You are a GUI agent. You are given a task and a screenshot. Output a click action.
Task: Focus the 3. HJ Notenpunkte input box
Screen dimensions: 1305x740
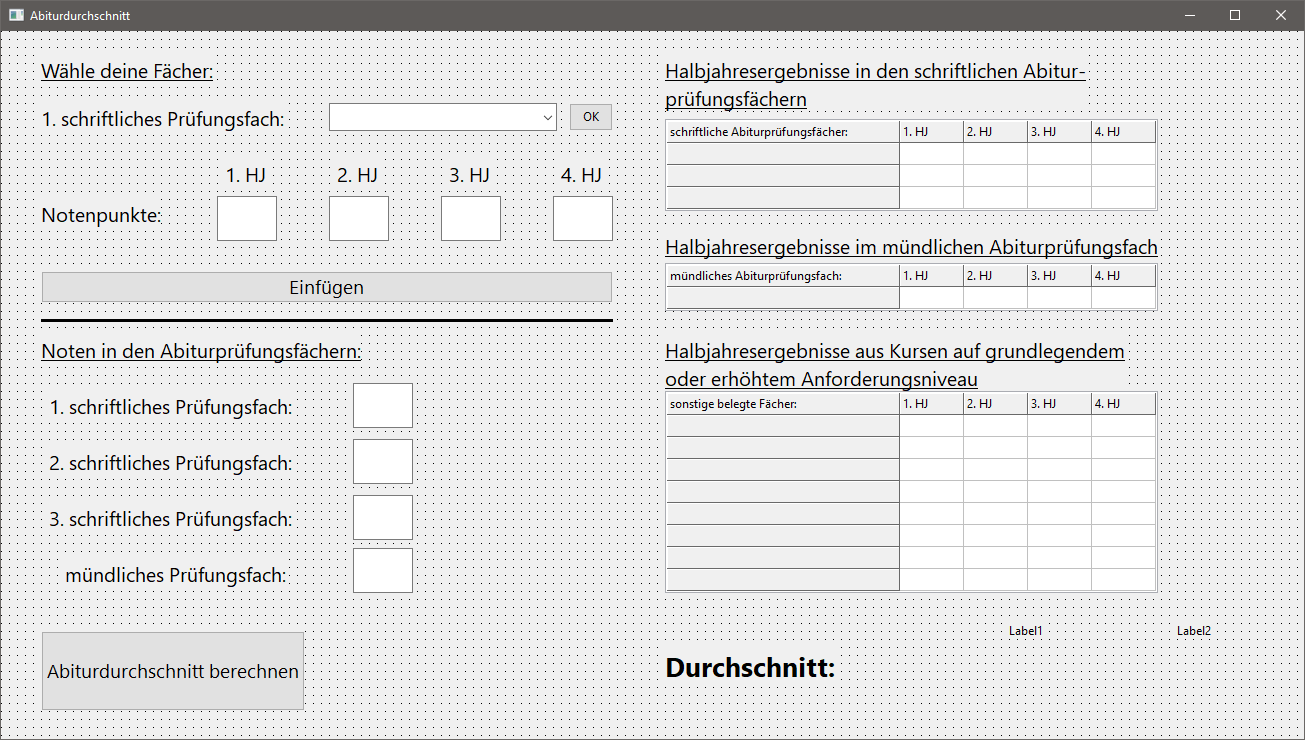pos(471,219)
